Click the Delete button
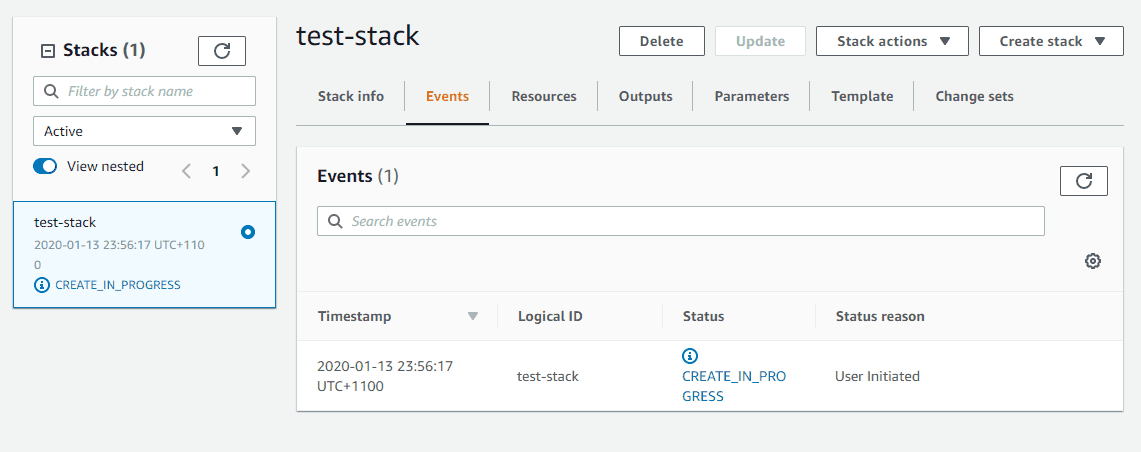The height and width of the screenshot is (452, 1141). (x=661, y=41)
